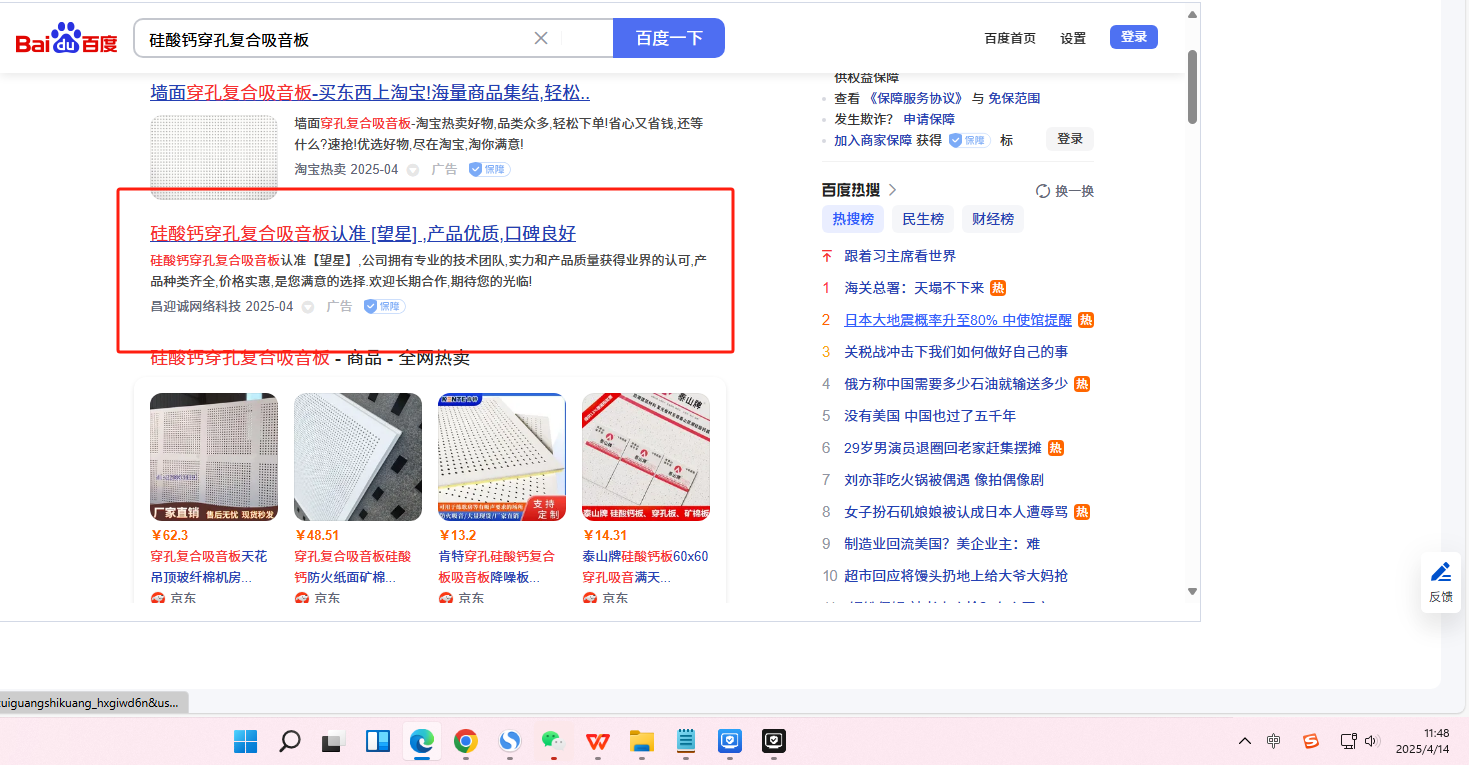Click the page scrollbar up arrow
Viewport: 1469px width, 765px height.
tap(1192, 15)
